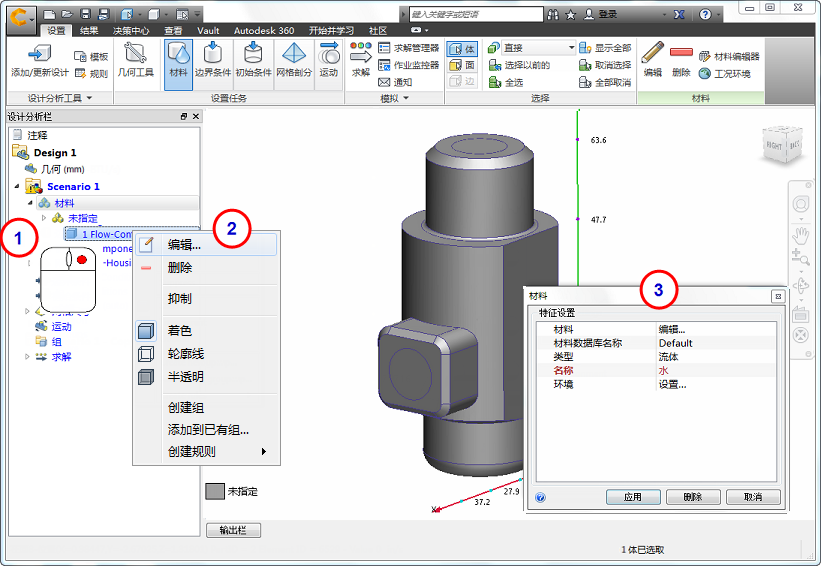Toggle Edge selection mode
The width and height of the screenshot is (821, 566).
click(x=462, y=81)
